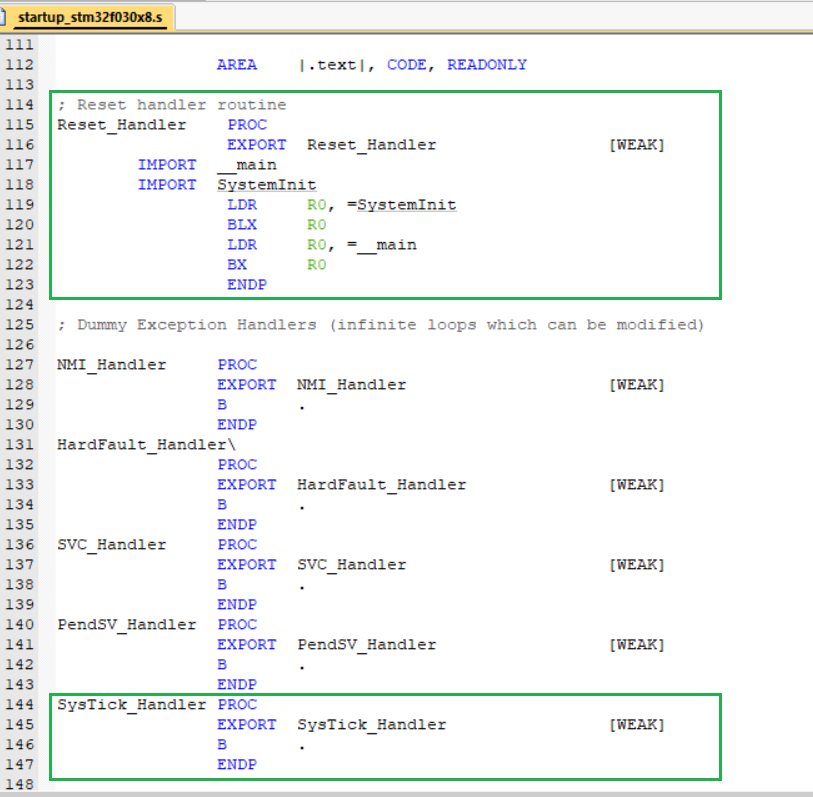Click the B instruction on line 146
The height and width of the screenshot is (797, 813).
coord(222,745)
